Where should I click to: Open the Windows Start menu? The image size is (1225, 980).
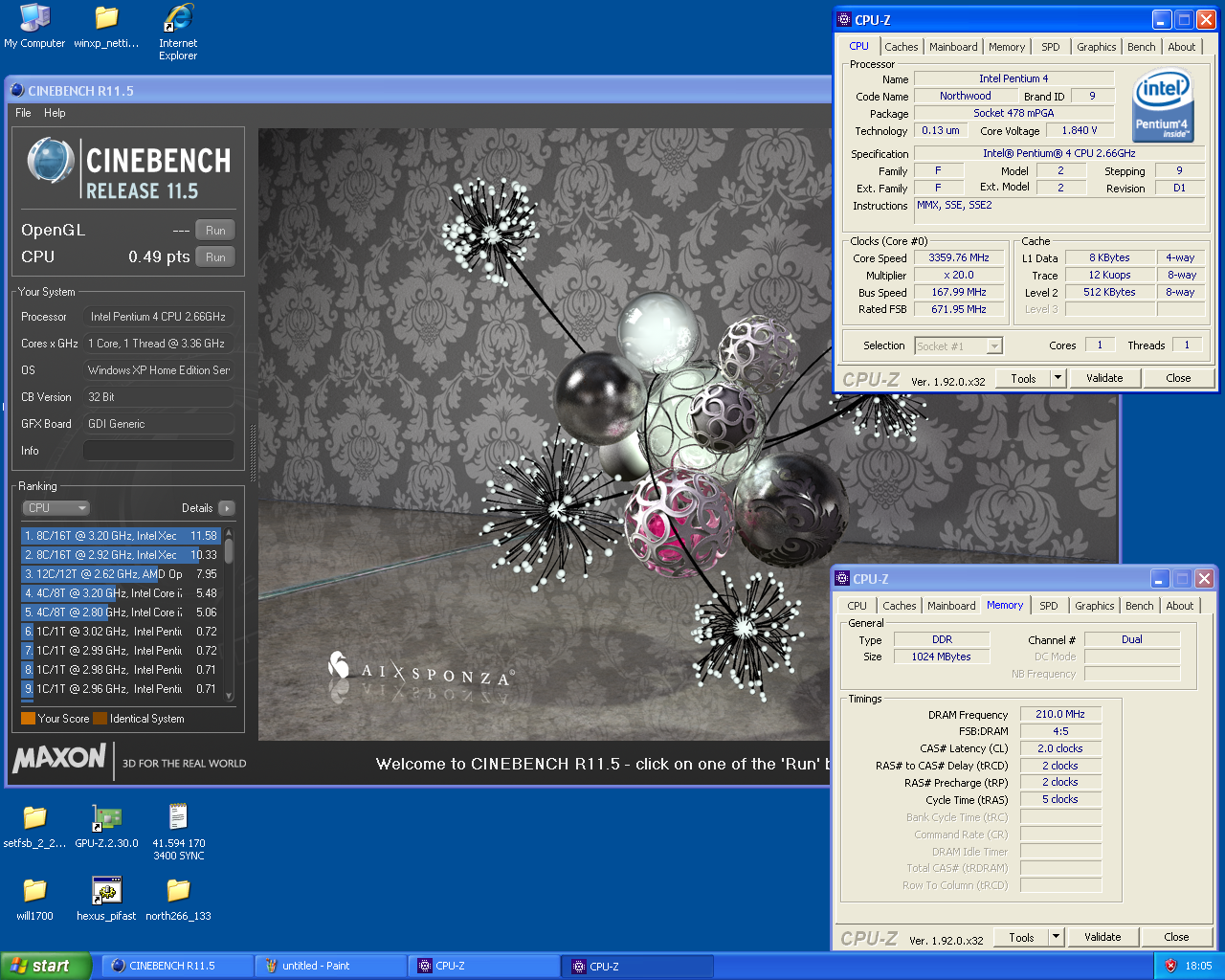[x=46, y=966]
